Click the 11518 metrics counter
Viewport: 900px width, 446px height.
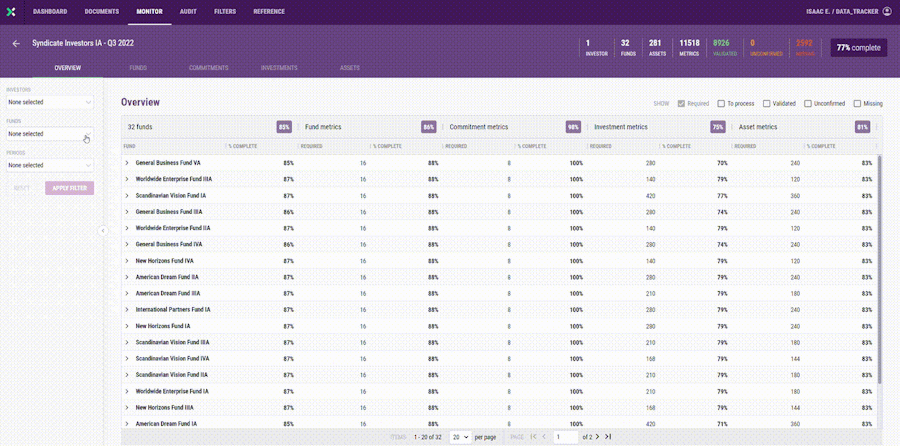pyautogui.click(x=689, y=48)
